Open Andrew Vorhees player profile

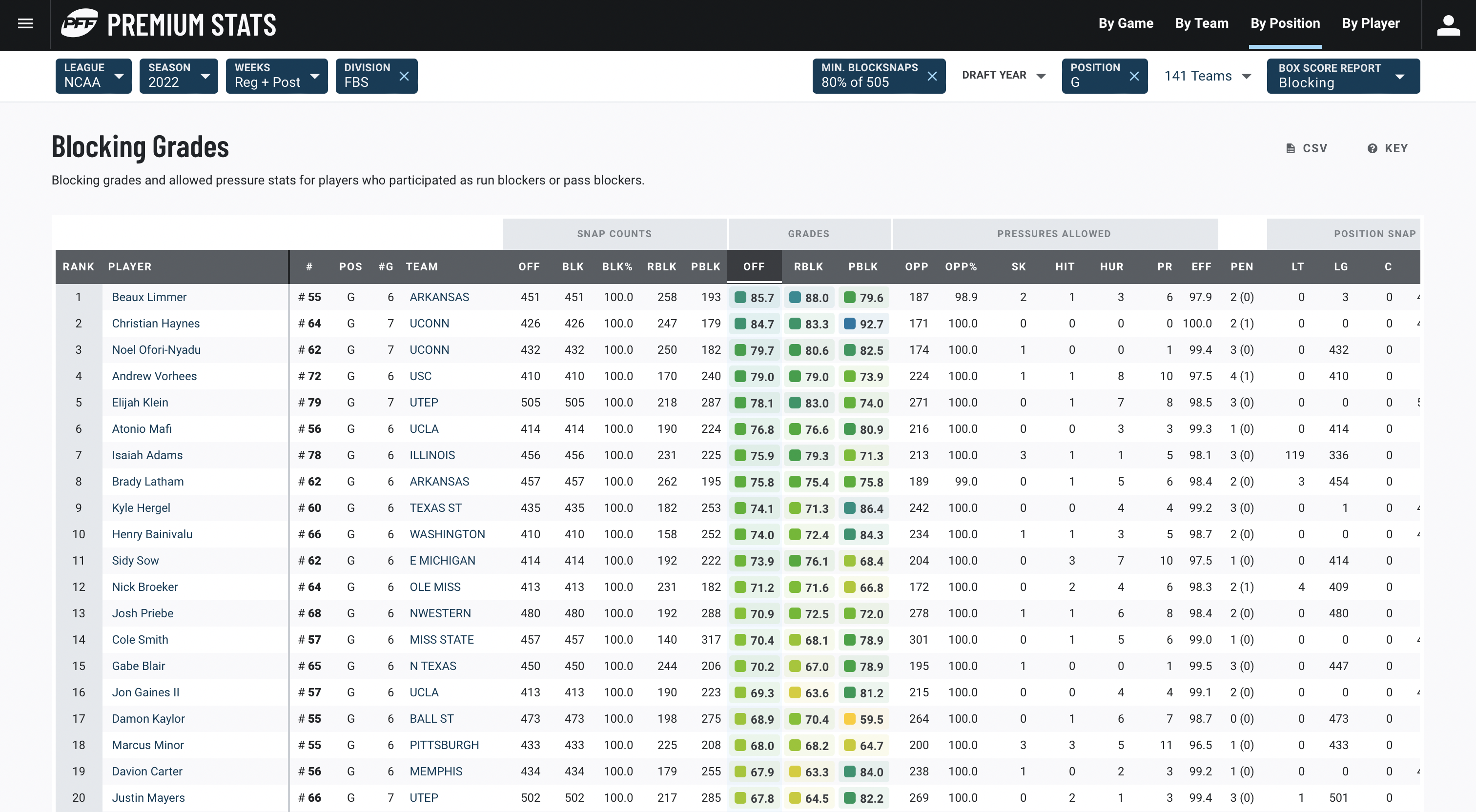pyautogui.click(x=154, y=376)
